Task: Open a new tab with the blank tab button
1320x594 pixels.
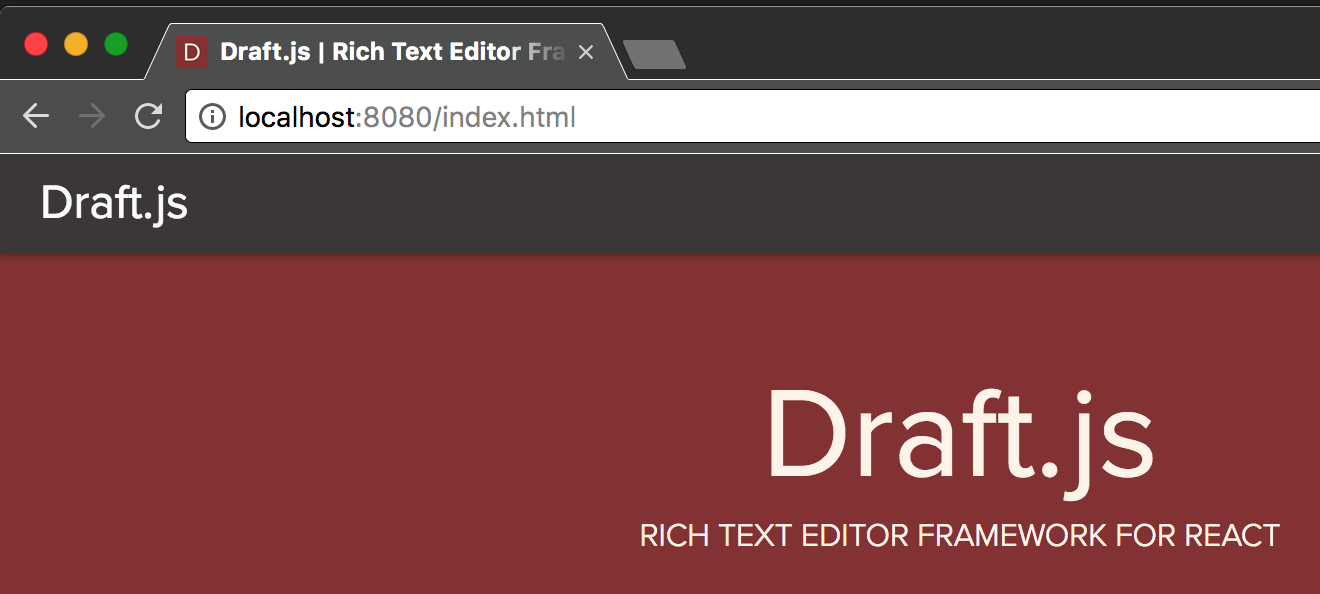Action: coord(654,54)
